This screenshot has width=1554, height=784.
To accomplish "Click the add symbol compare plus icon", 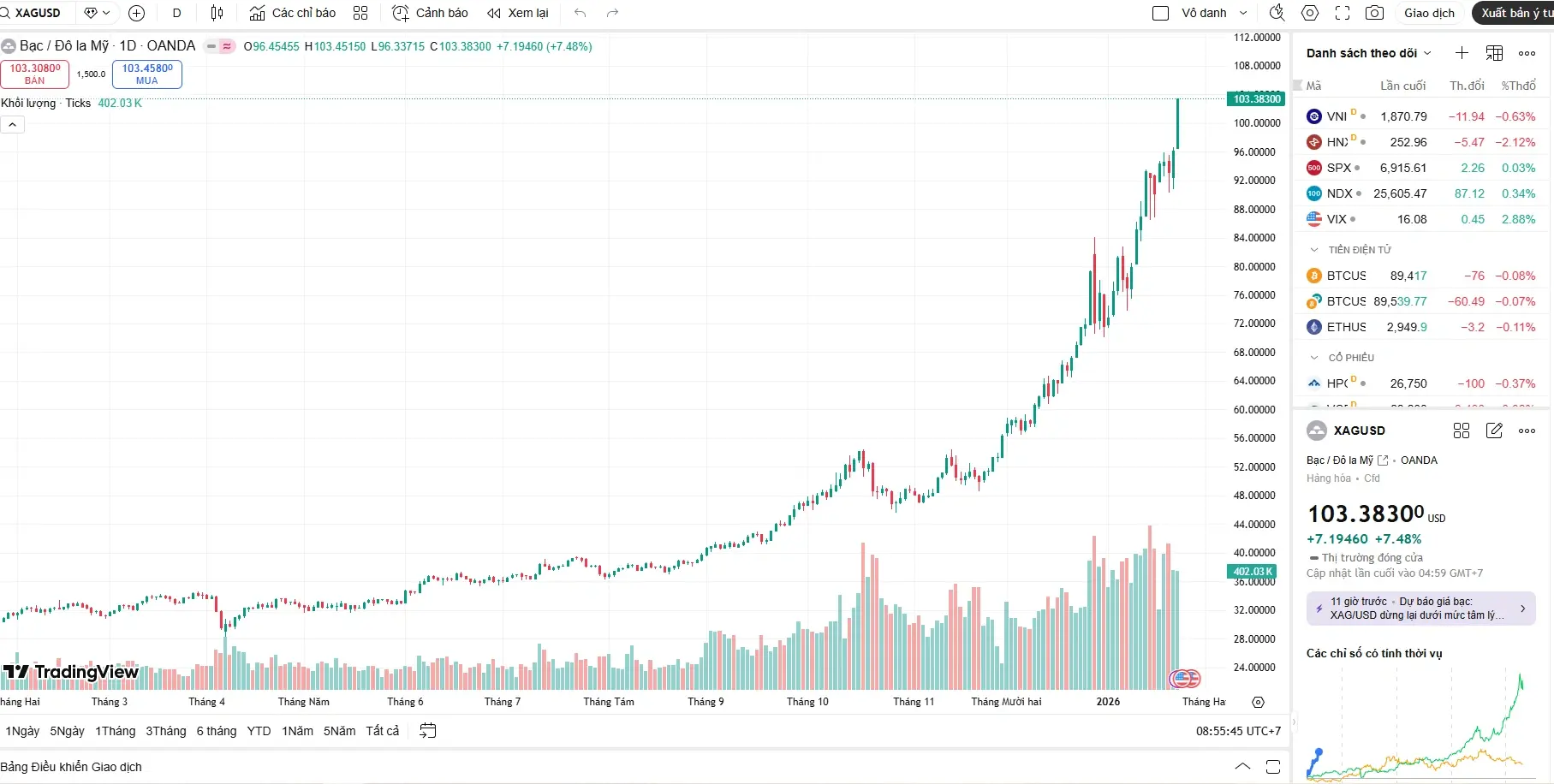I will [x=136, y=13].
